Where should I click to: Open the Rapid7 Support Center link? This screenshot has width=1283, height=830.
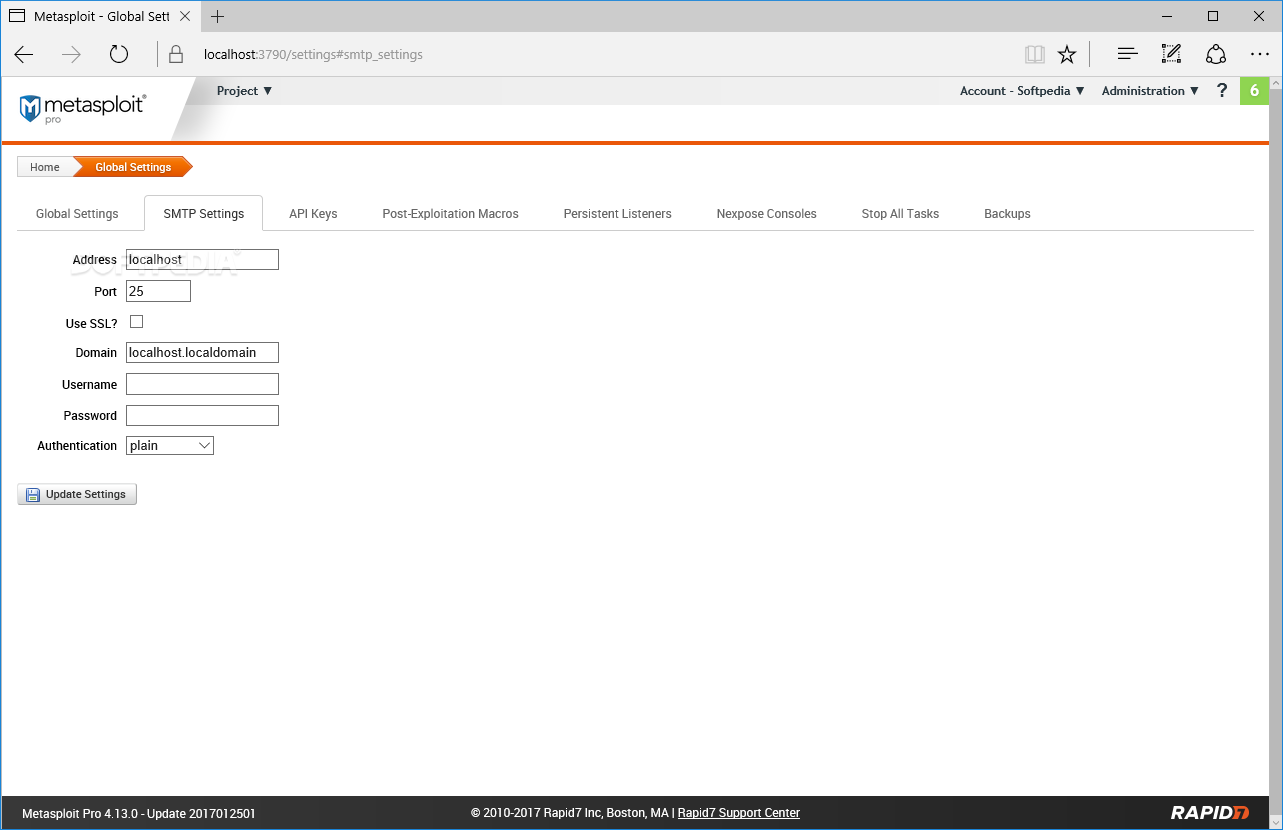739,813
